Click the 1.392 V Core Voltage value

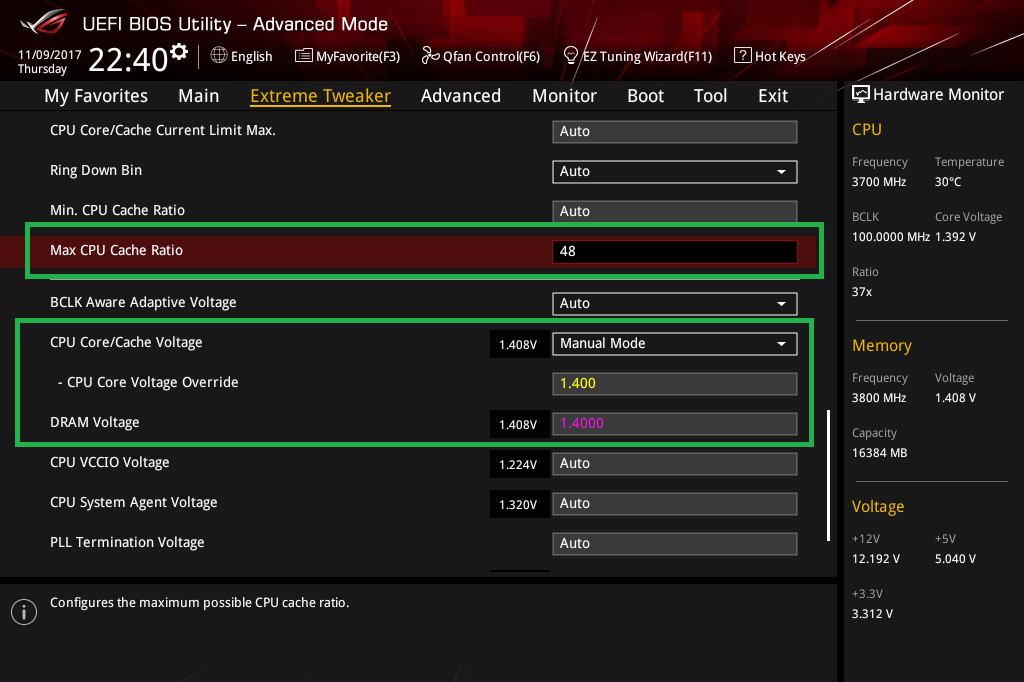(x=955, y=237)
